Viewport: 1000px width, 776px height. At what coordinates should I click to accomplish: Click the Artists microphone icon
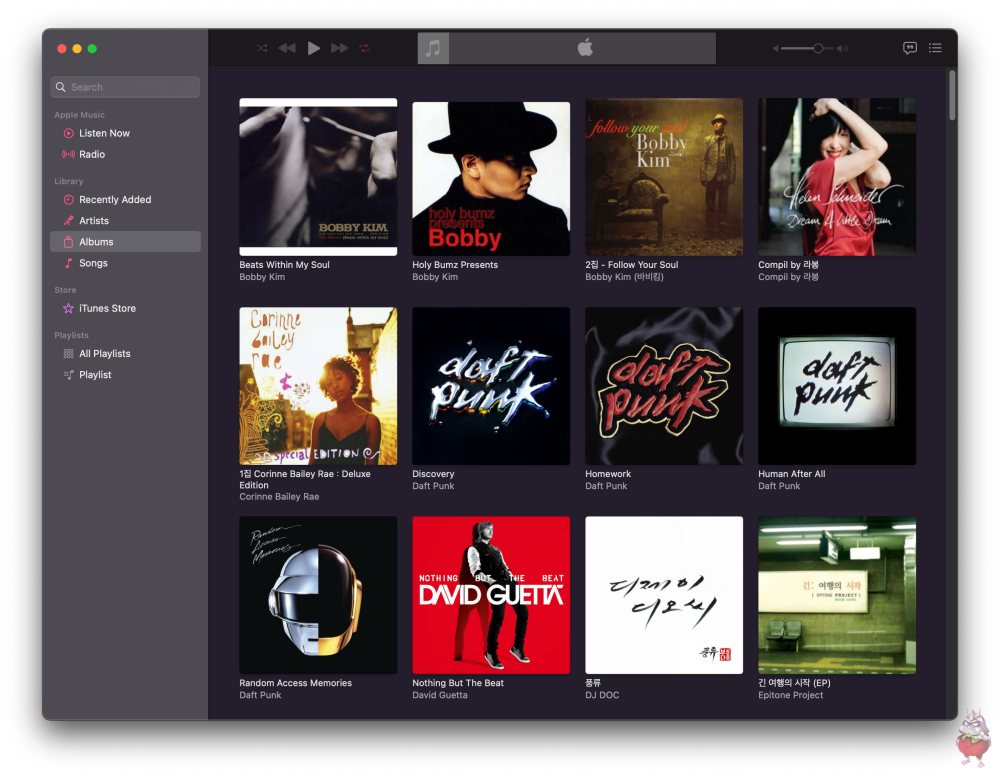tap(68, 221)
